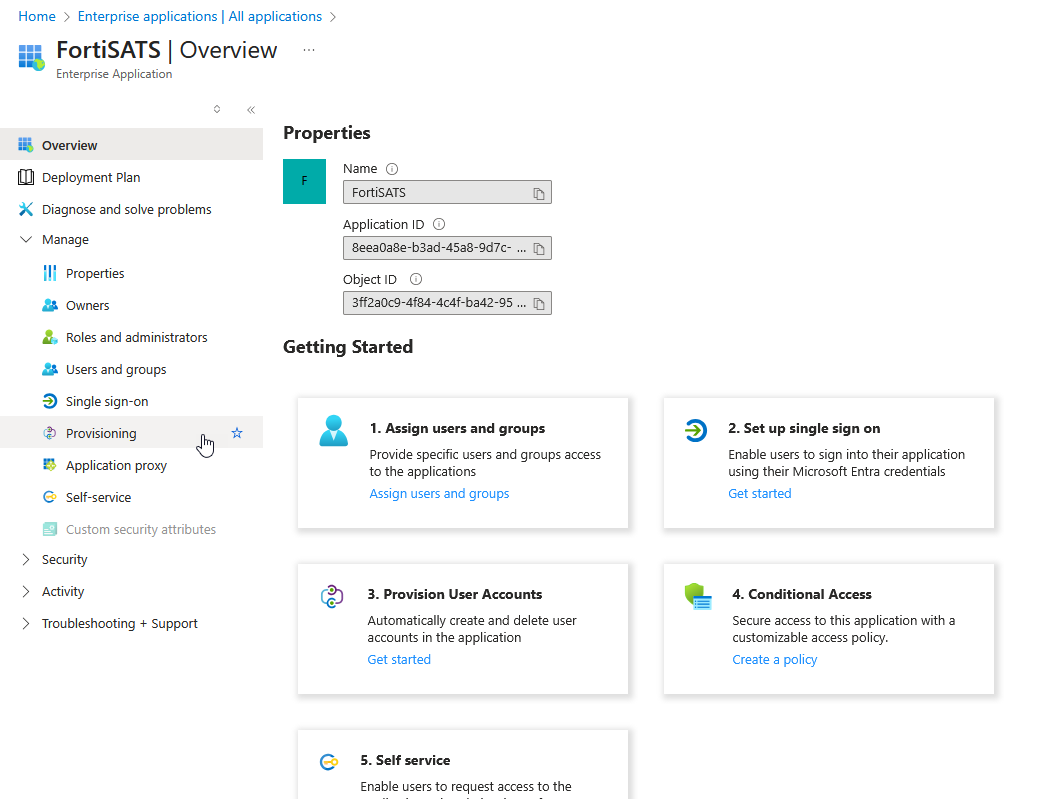
Task: Click the Provision User Accounts card icon
Action: [332, 597]
